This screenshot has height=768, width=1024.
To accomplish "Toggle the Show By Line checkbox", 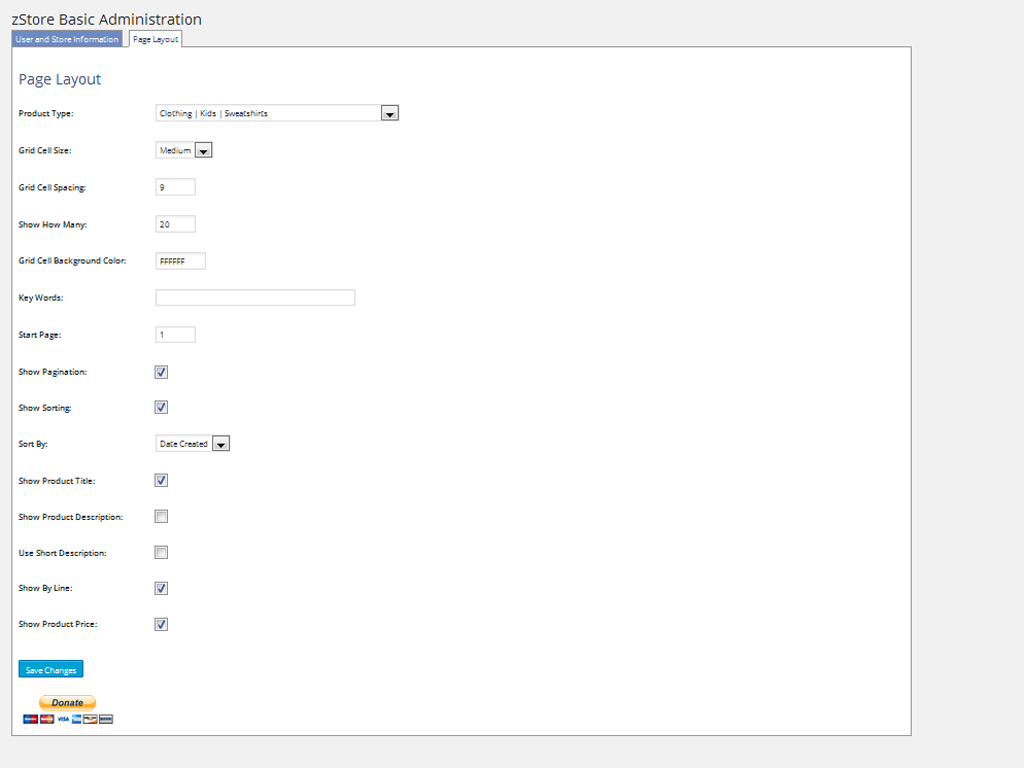I will [x=161, y=588].
